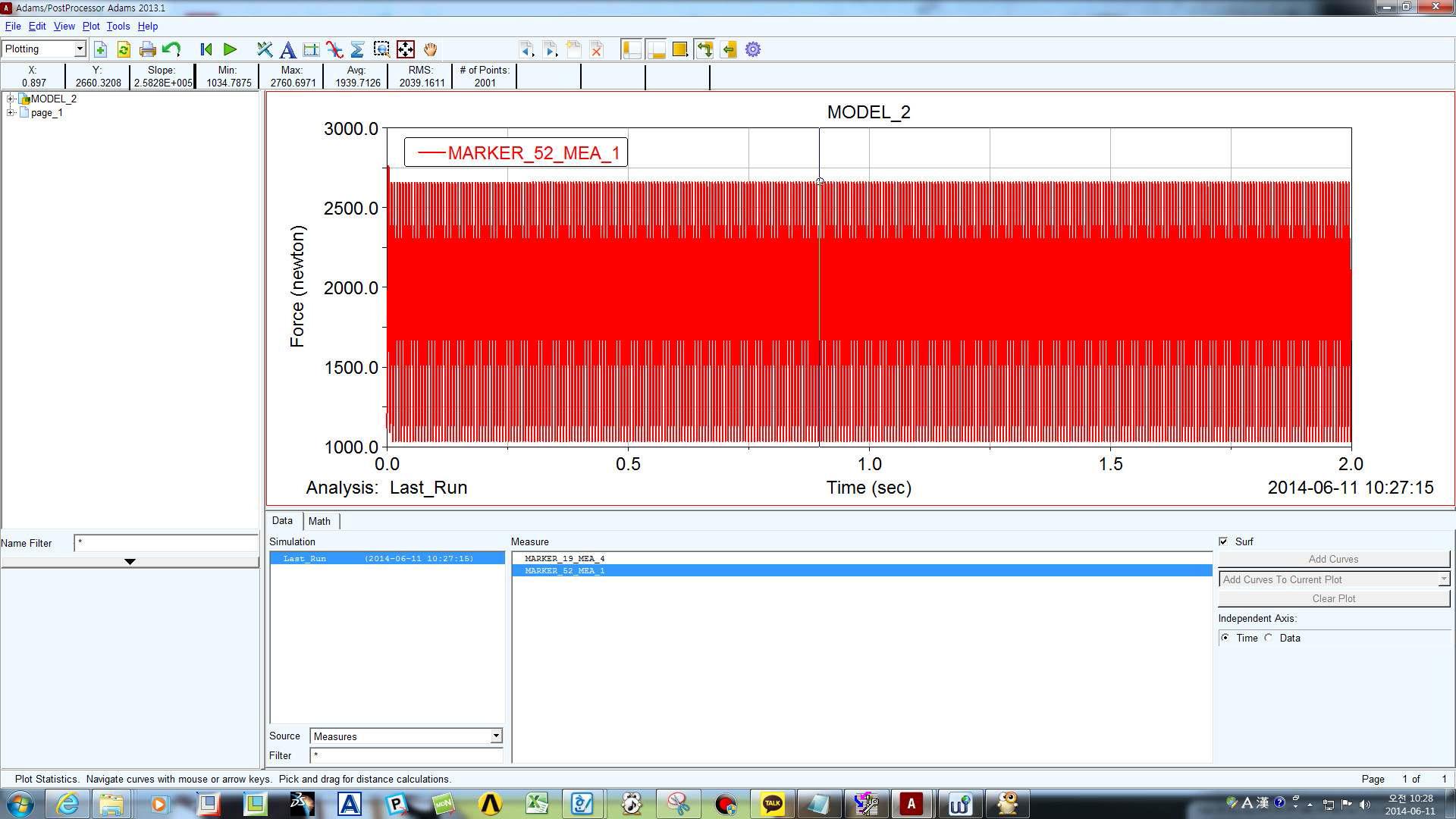This screenshot has height=819, width=1456.
Task: Click the MODEL_2 plot title
Action: 868,112
